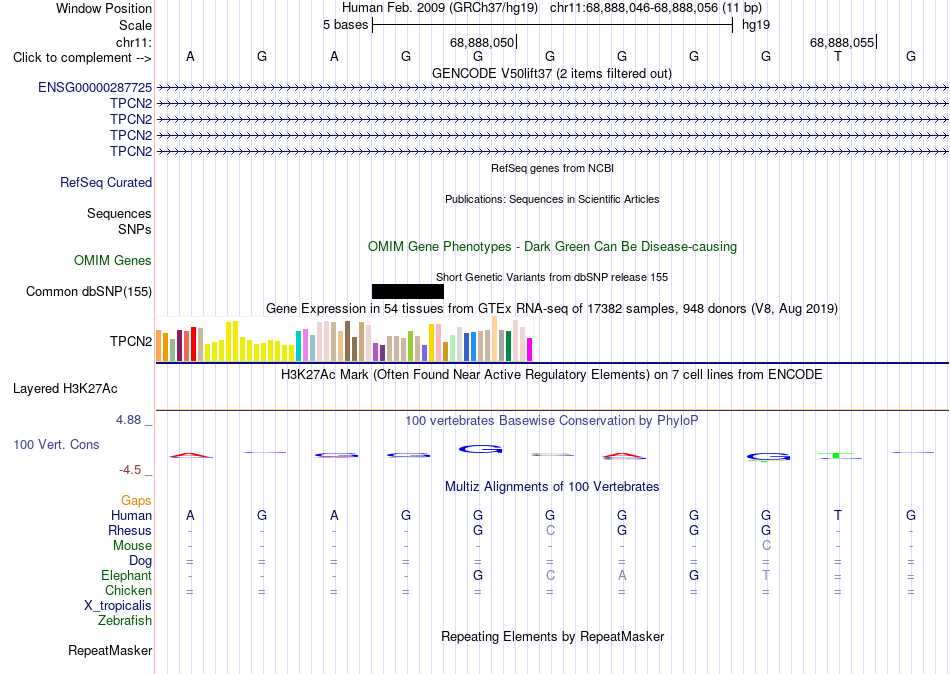
Task: Click the A base in the Elephant row
Action: point(622,576)
